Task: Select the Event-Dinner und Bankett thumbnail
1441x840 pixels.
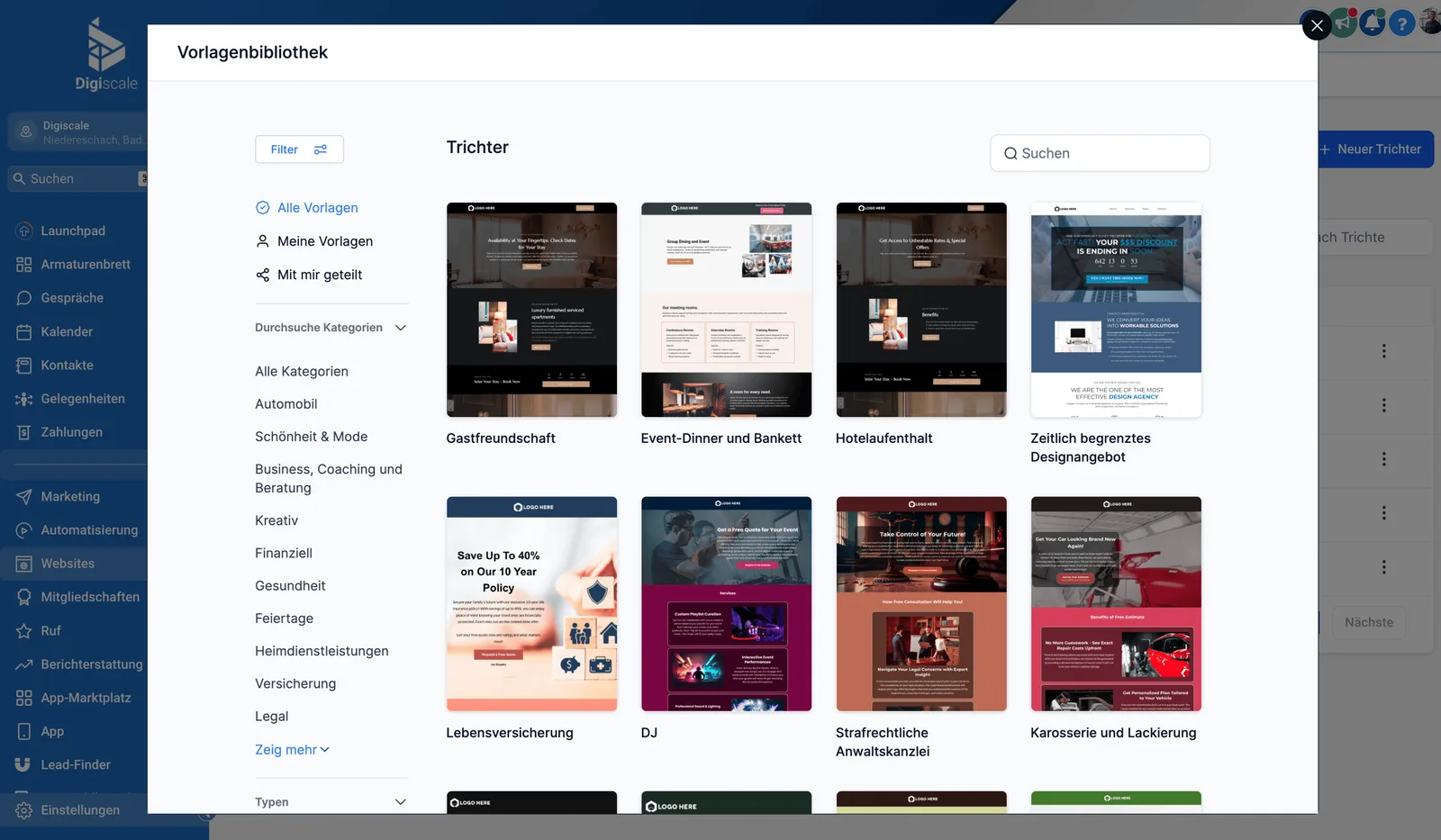Action: 726,310
